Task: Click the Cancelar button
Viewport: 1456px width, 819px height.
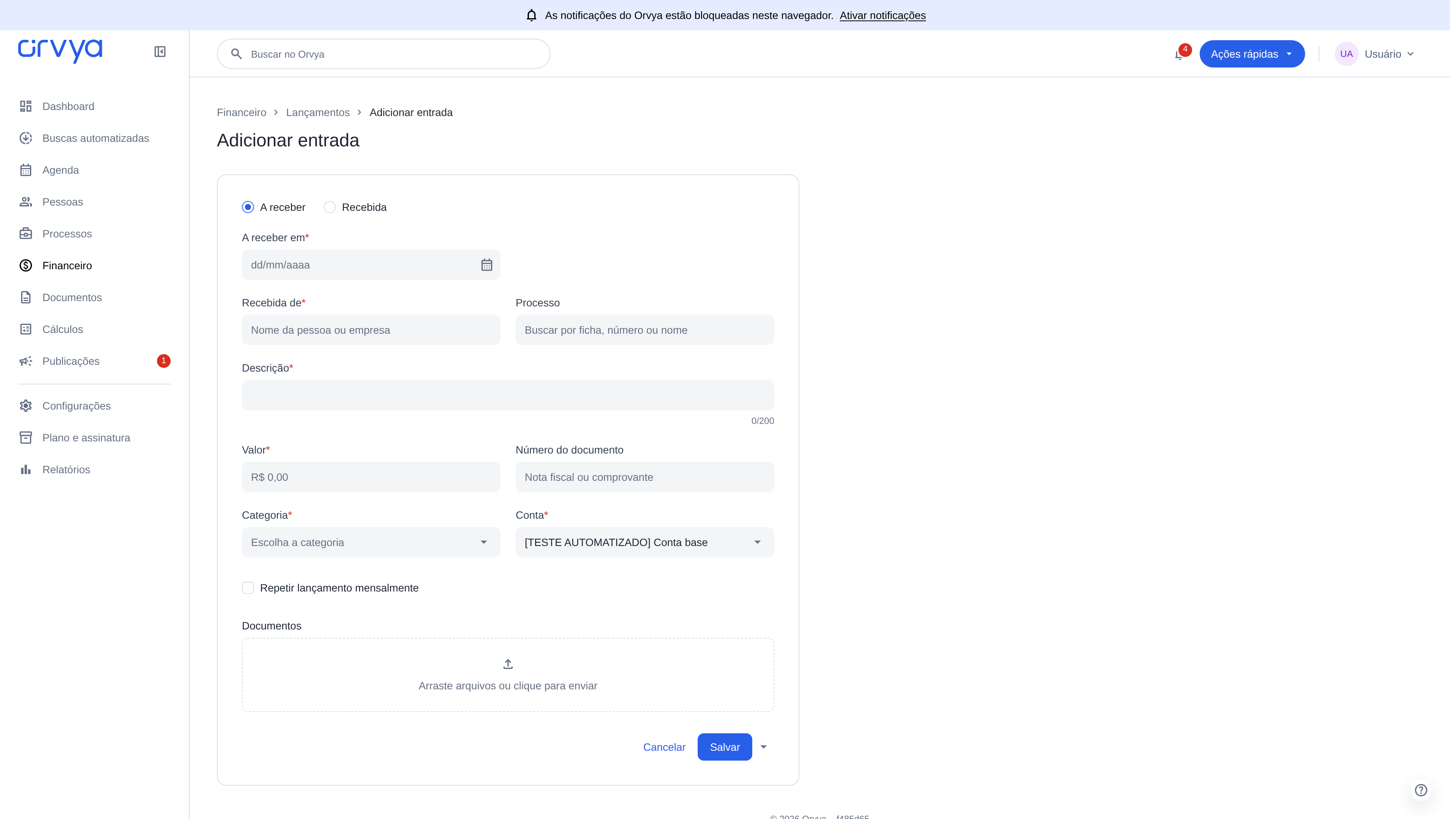Action: (664, 747)
